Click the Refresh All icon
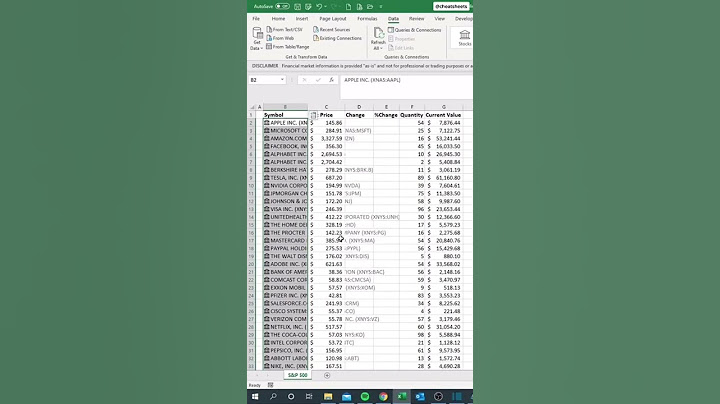Image resolution: width=720 pixels, height=404 pixels. point(378,33)
